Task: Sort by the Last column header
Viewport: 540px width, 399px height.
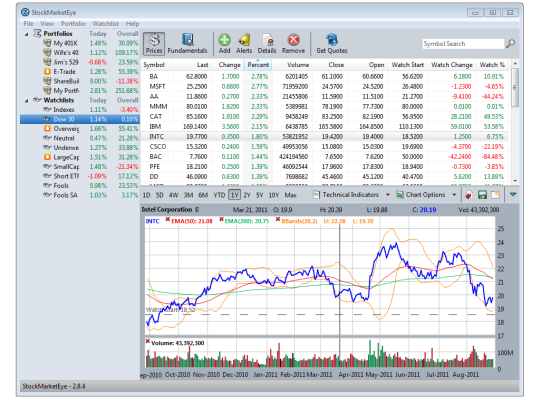Action: point(202,65)
